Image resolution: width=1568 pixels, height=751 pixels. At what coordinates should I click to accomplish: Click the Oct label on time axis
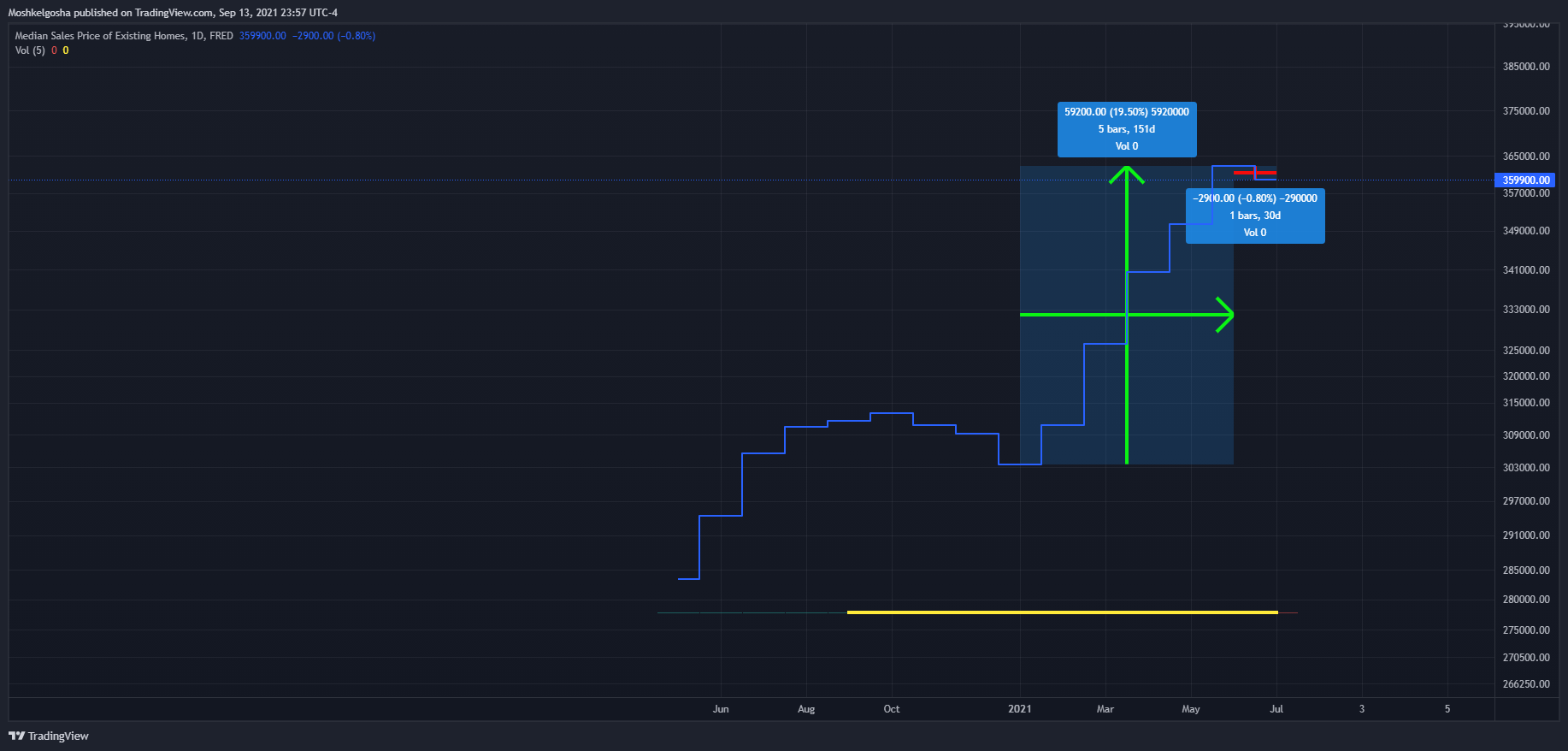[x=892, y=709]
